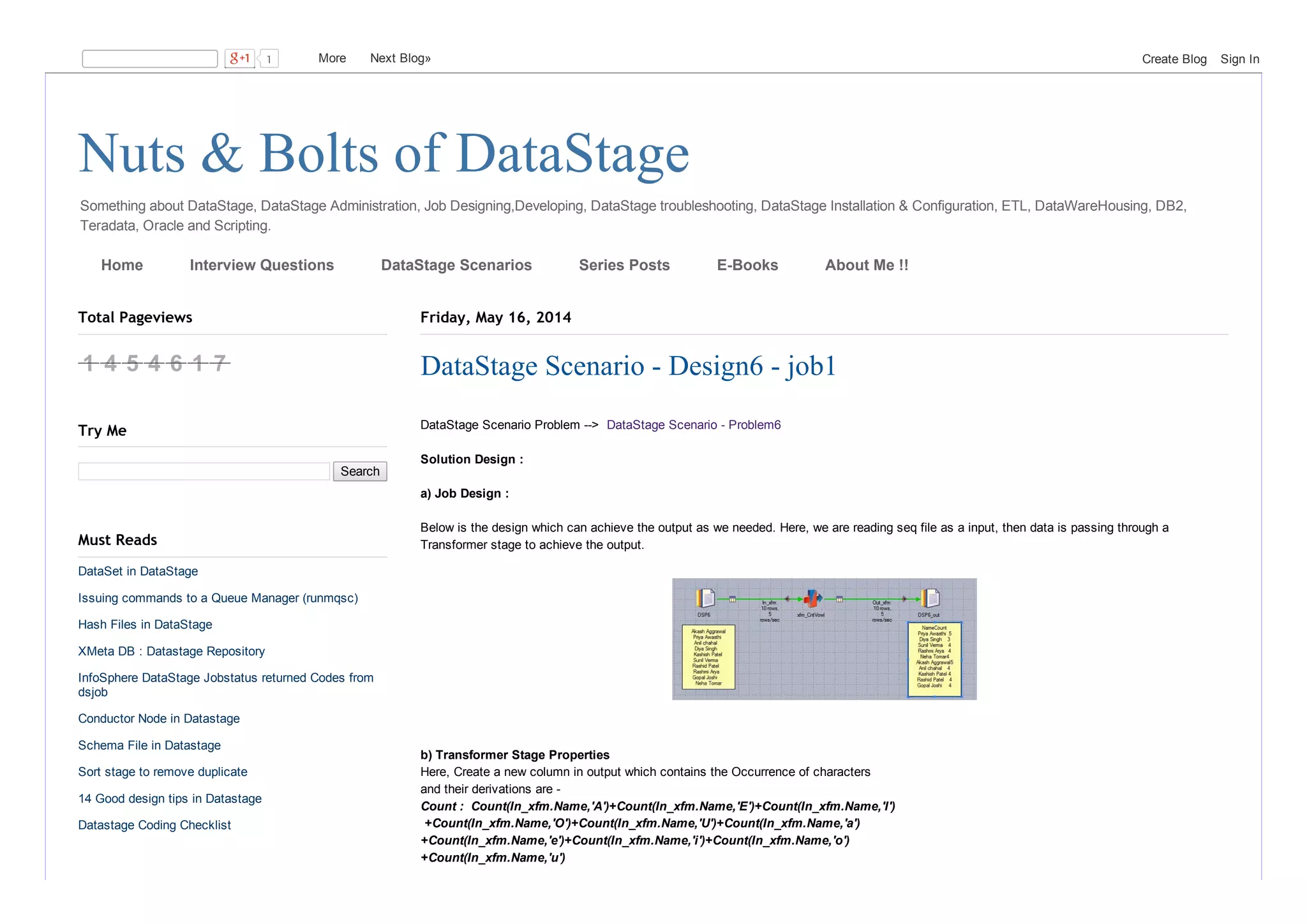
Task: Open the post title DataStage Scenario Design6
Action: pyautogui.click(x=627, y=366)
